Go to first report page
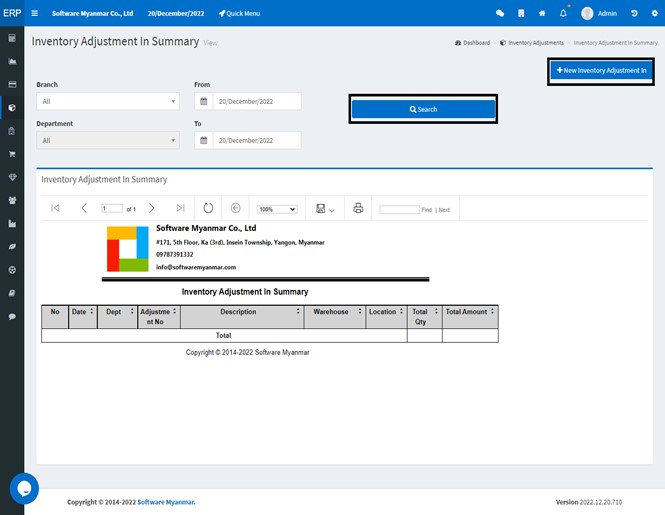 (55, 208)
